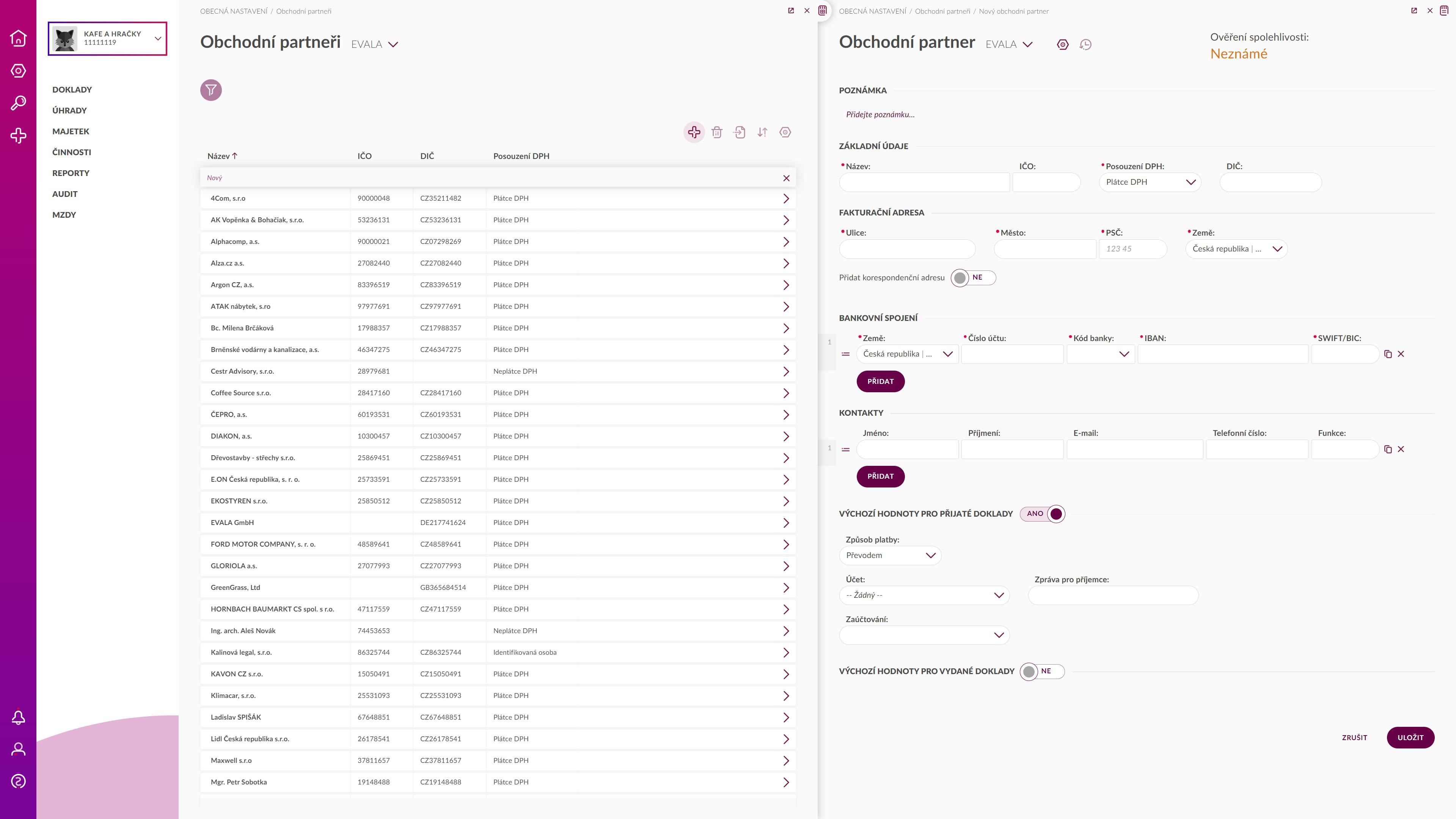Open the ÚHRADY menu
The width and height of the screenshot is (1456, 819).
tap(69, 111)
